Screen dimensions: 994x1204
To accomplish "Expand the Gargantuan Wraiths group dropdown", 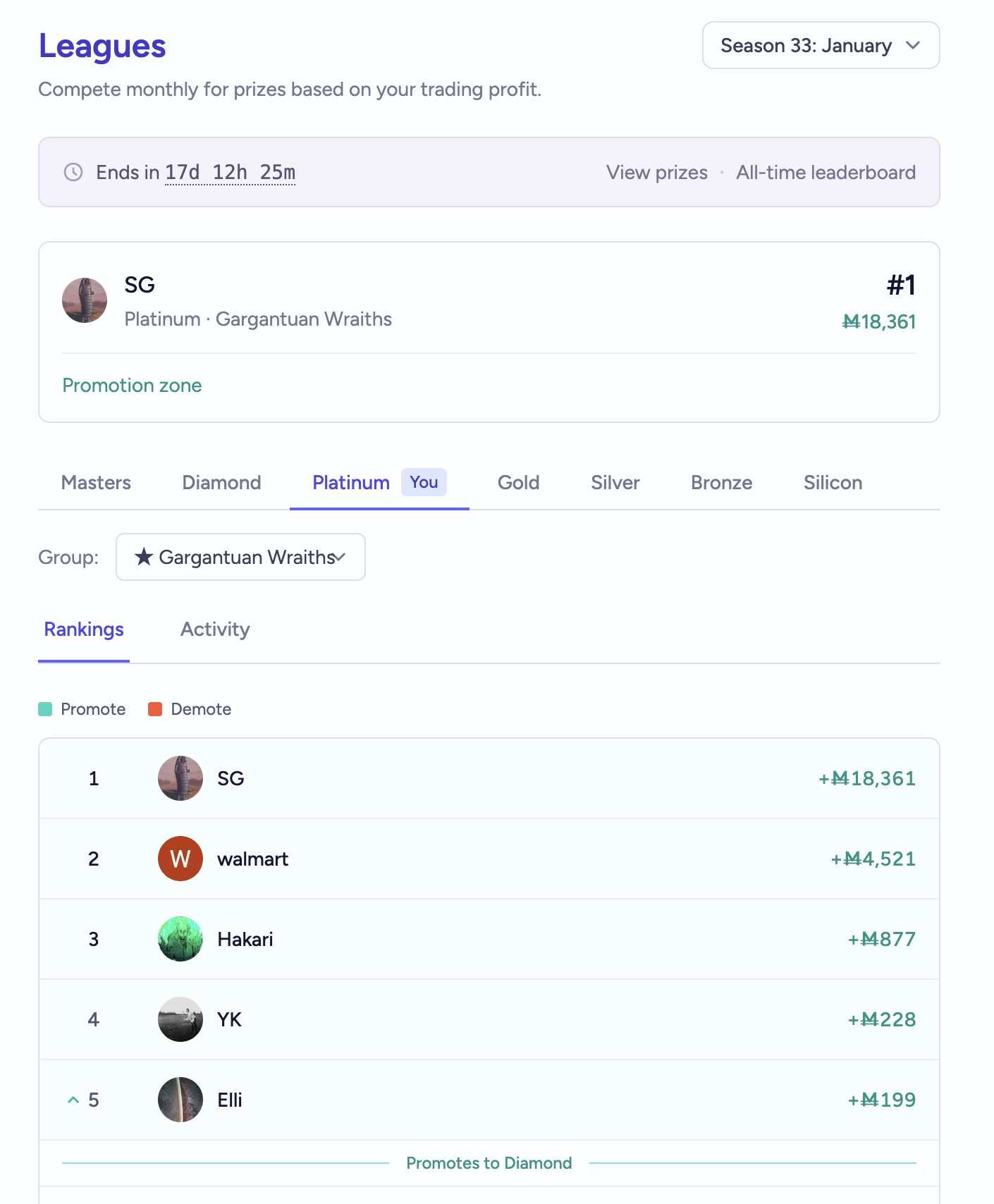I will [240, 557].
